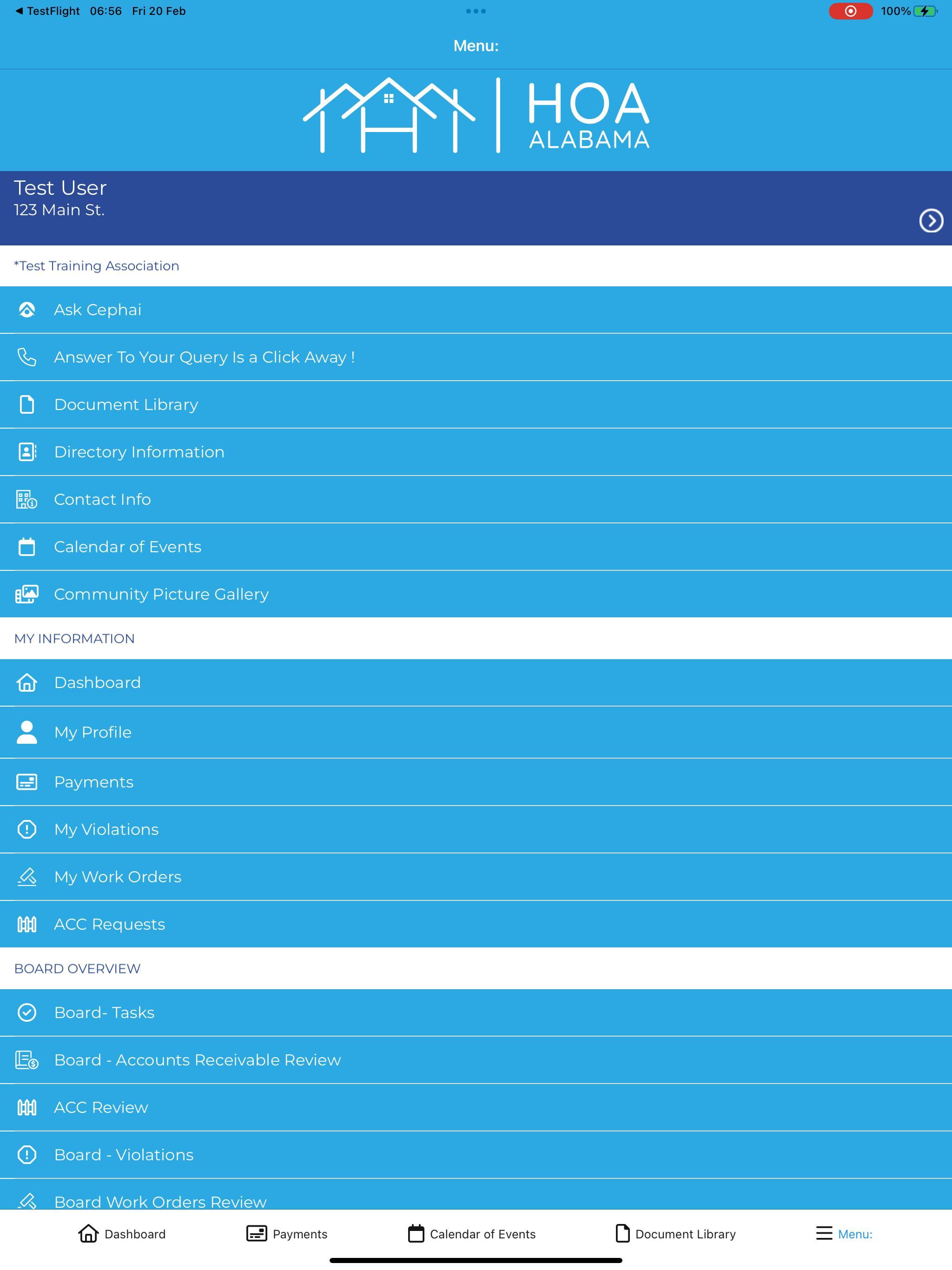This screenshot has height=1270, width=952.
Task: Open Board - Violations
Action: point(476,1155)
